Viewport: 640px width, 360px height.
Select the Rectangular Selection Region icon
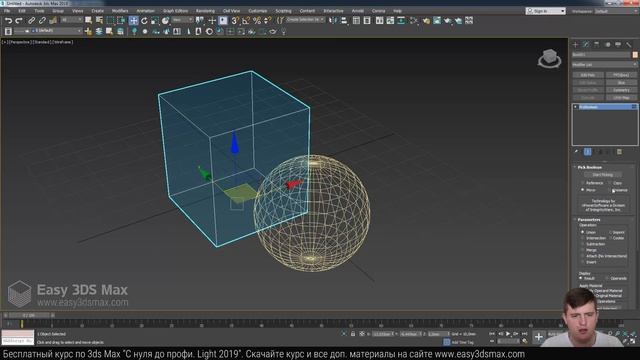(x=110, y=20)
